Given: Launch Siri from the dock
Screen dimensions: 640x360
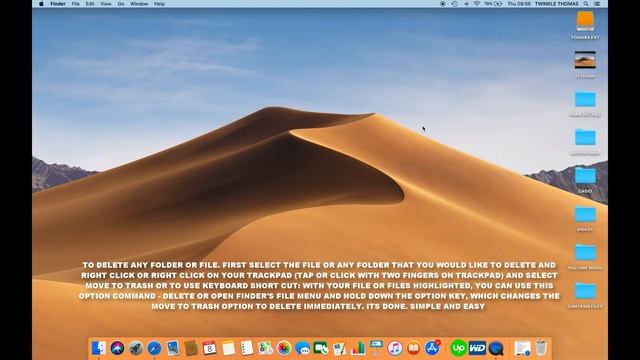Looking at the screenshot, I should tap(117, 348).
